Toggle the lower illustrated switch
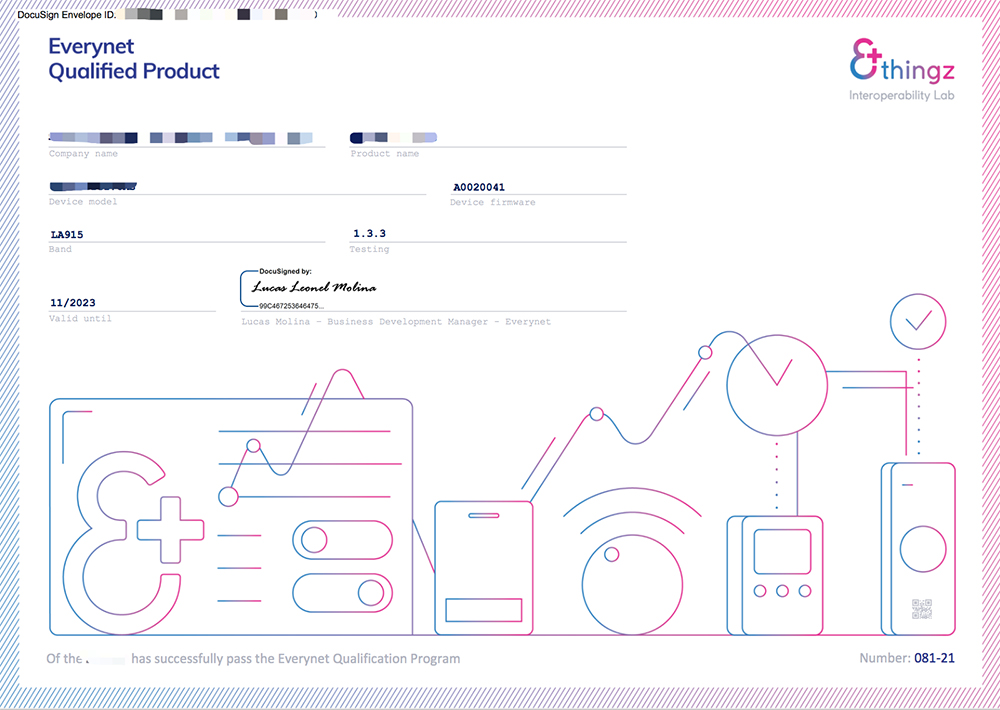Image resolution: width=1000 pixels, height=710 pixels. tap(342, 593)
